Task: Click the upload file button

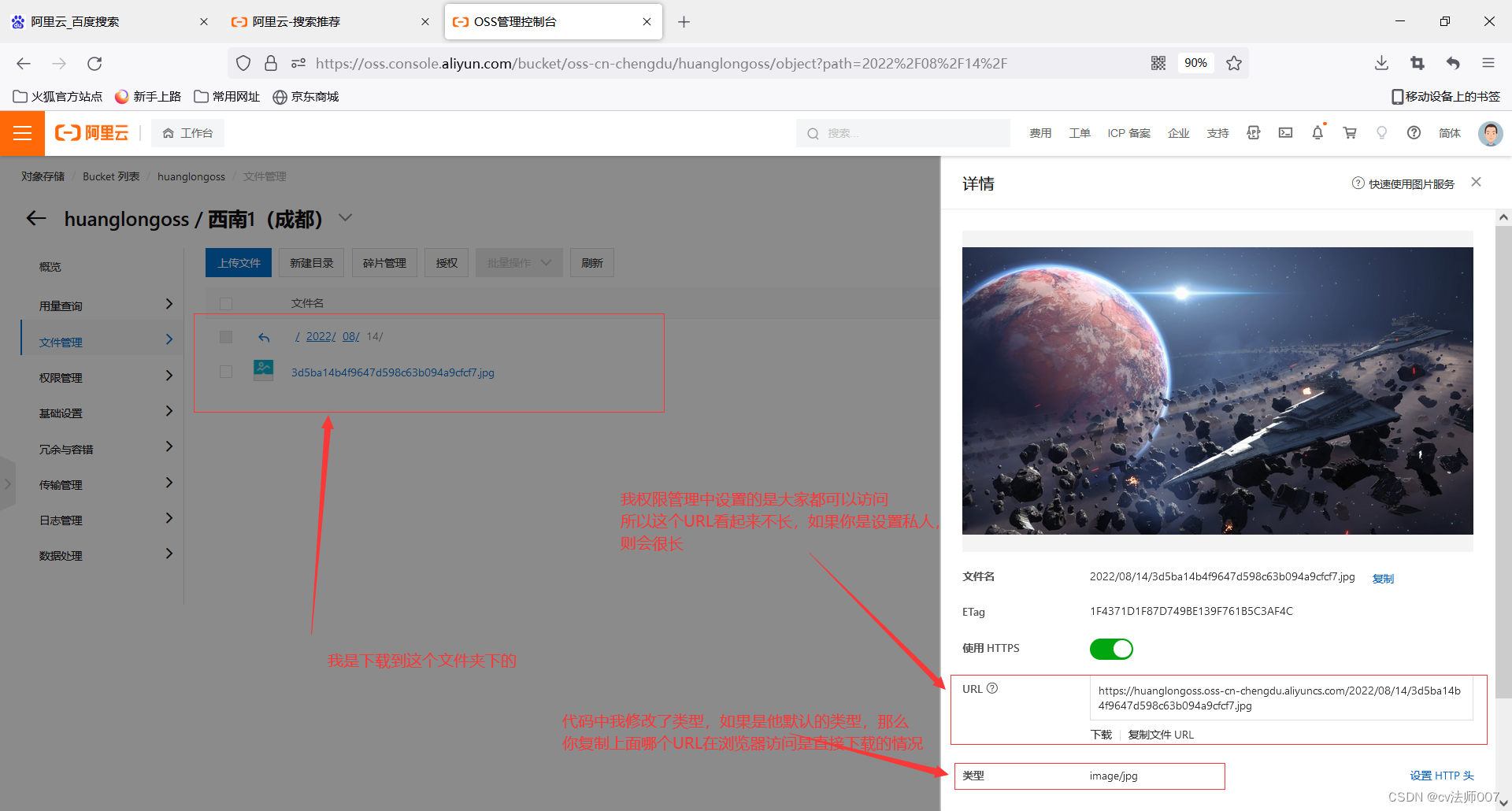Action: pos(239,263)
